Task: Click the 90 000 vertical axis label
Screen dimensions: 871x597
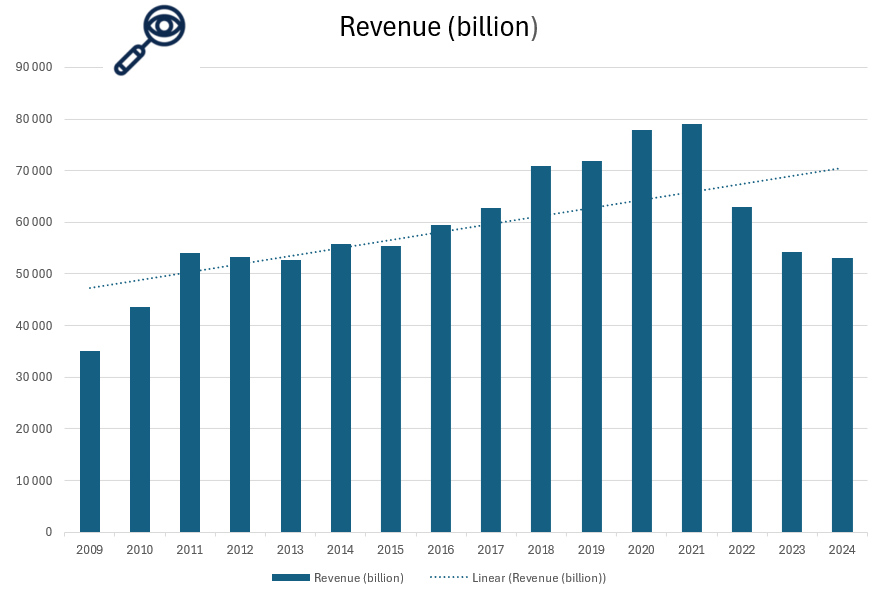Action: [34, 67]
